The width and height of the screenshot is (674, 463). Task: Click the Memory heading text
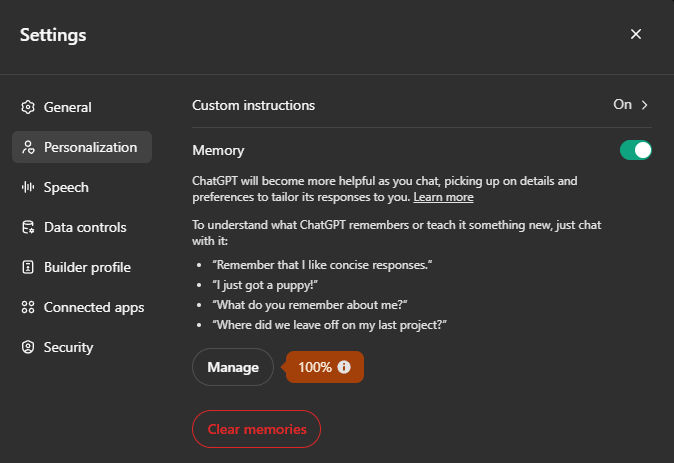pyautogui.click(x=218, y=150)
